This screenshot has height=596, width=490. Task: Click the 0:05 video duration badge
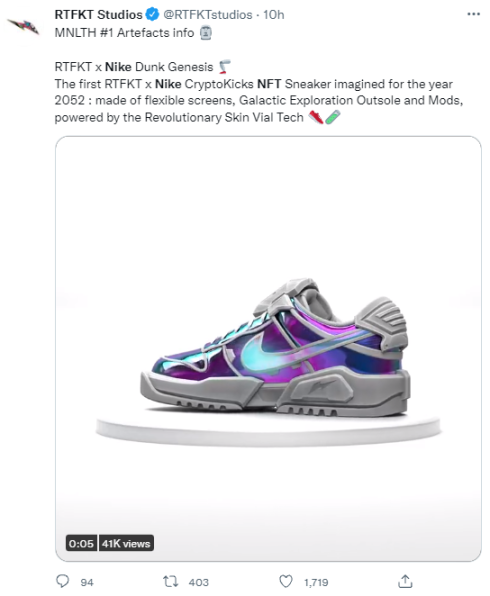click(81, 543)
